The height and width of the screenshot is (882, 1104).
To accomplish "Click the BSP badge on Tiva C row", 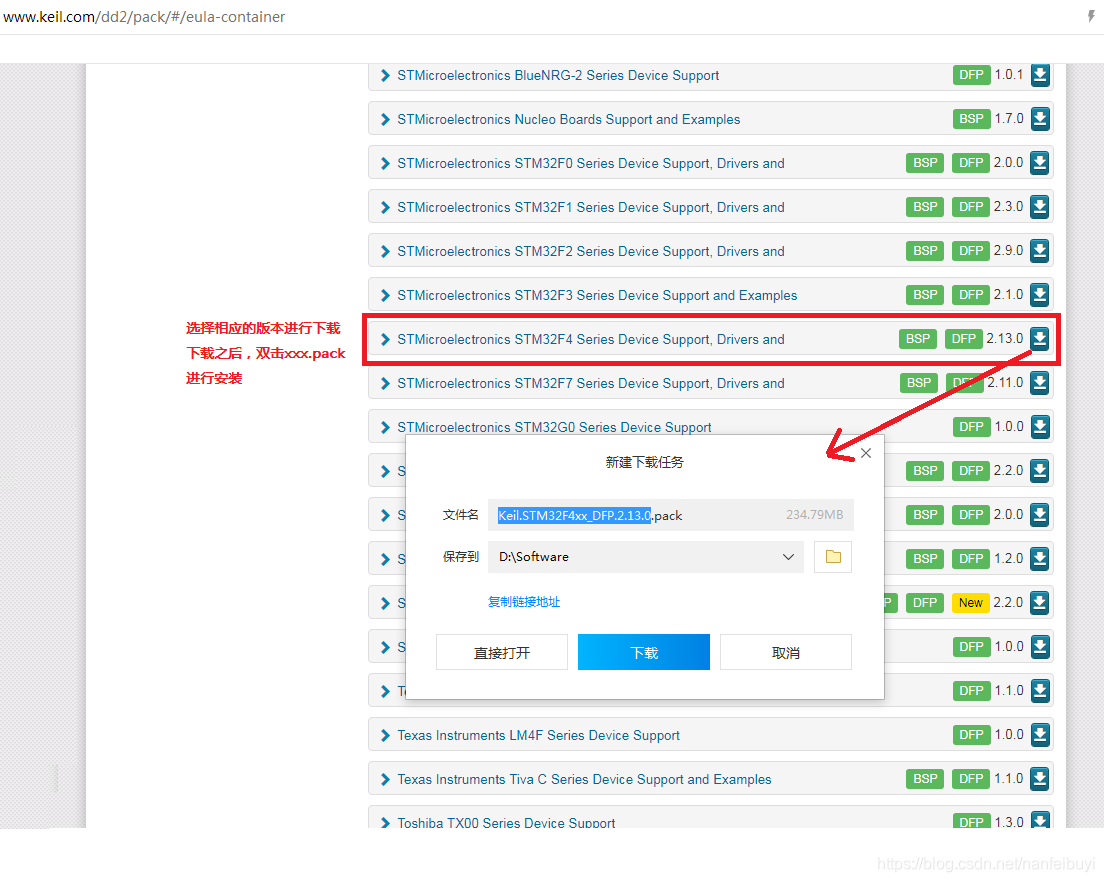I will [x=924, y=779].
